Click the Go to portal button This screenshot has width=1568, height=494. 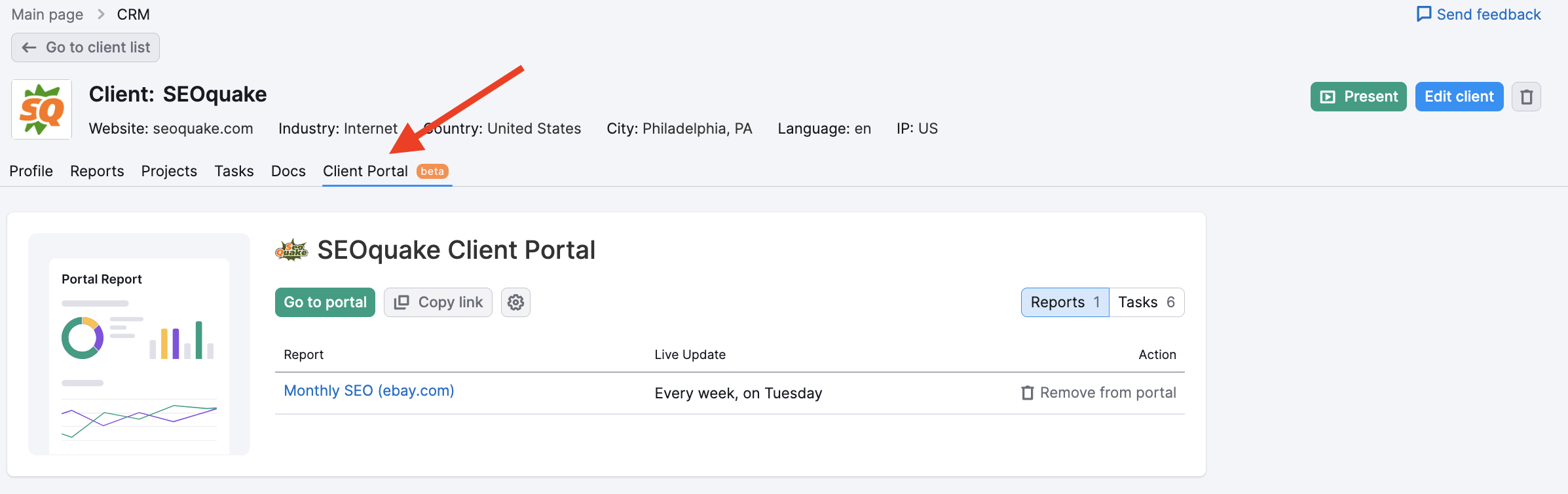[325, 302]
